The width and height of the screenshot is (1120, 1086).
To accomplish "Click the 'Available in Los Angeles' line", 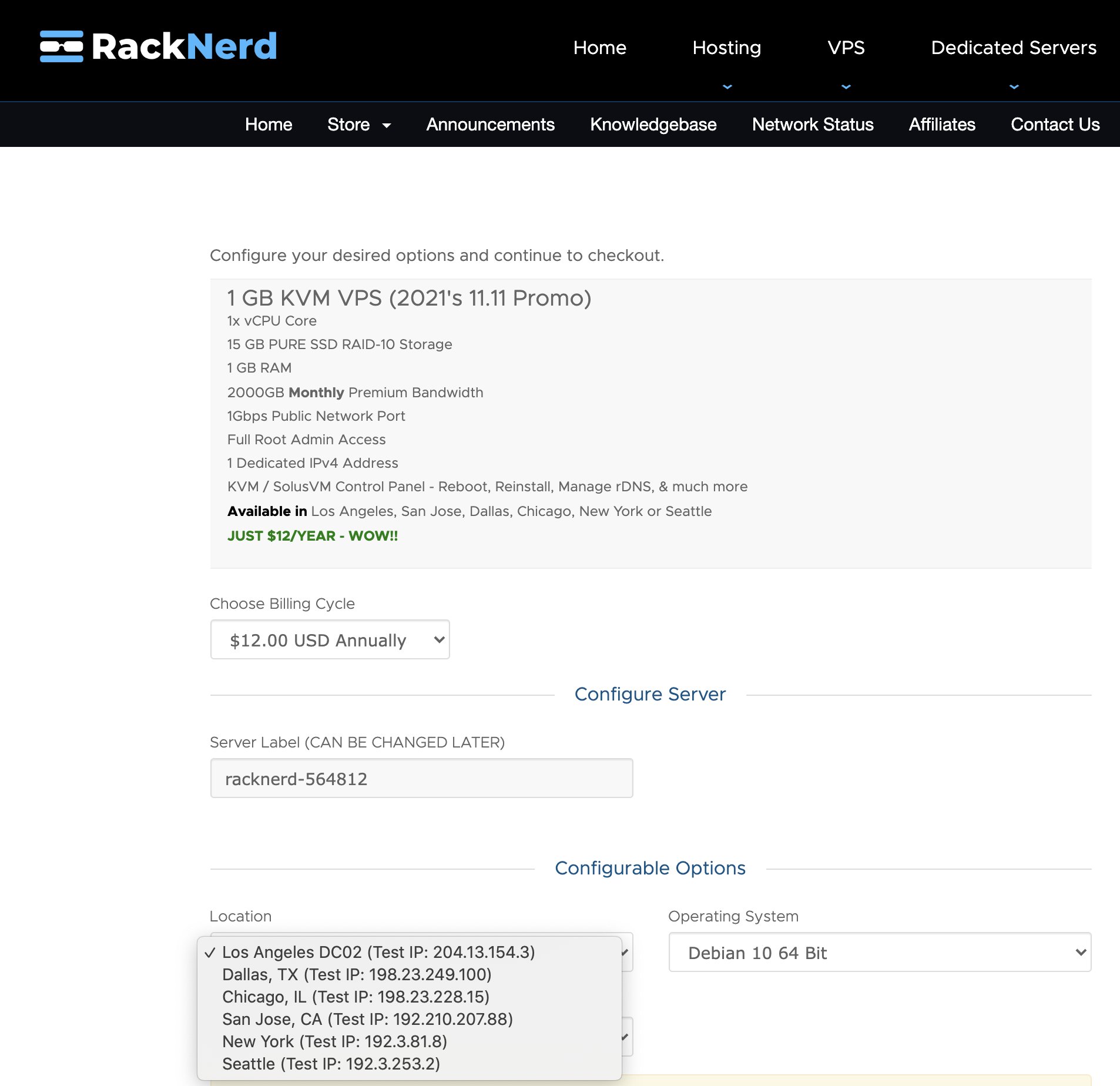I will [x=470, y=511].
